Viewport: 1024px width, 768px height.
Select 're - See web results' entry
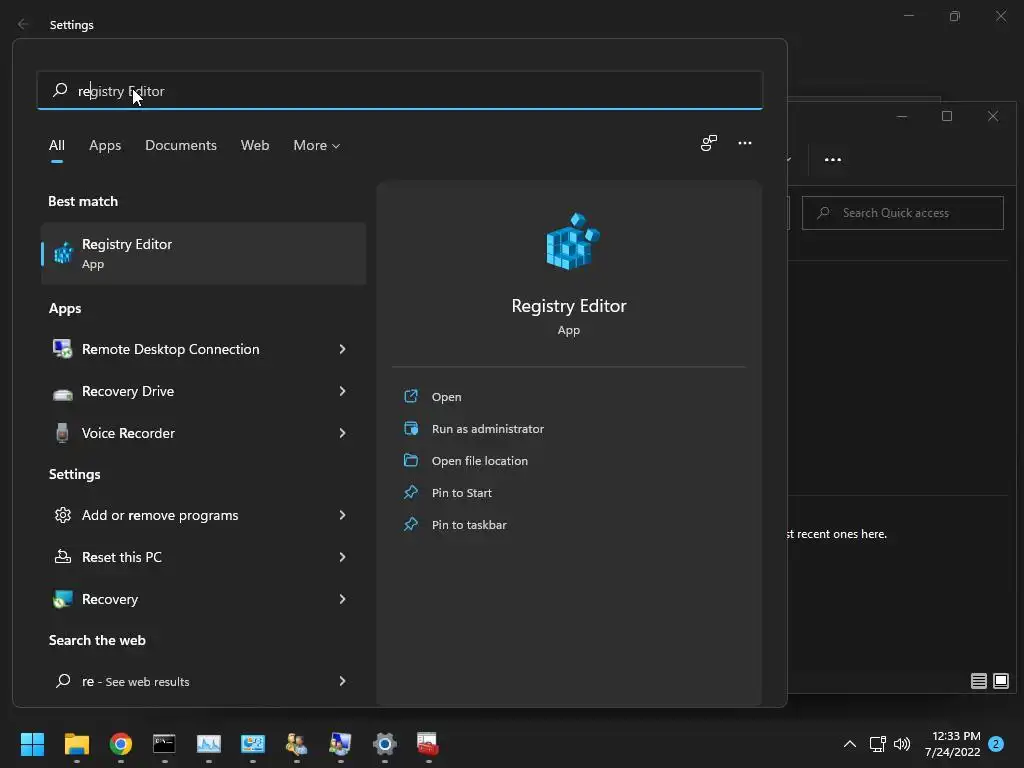[203, 681]
